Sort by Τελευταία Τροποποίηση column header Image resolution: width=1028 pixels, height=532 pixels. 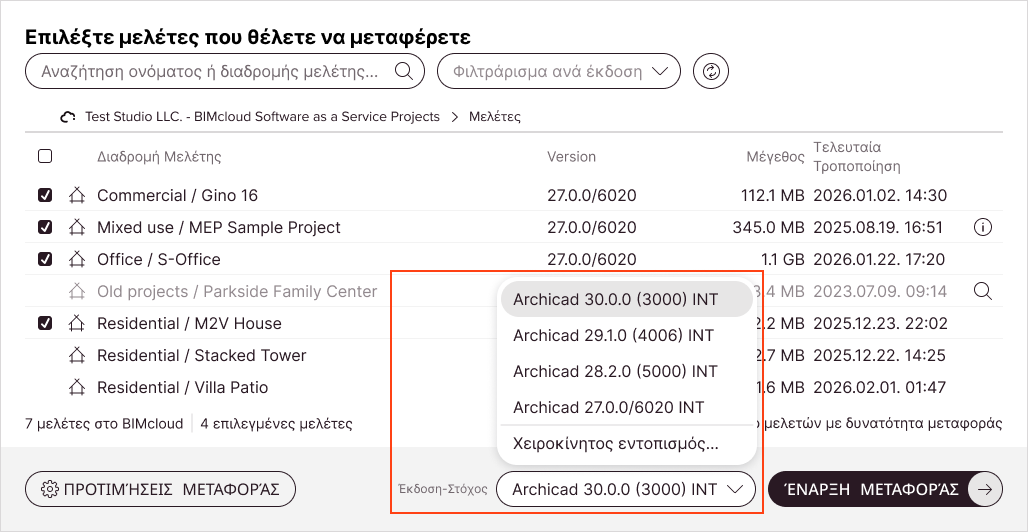858,156
